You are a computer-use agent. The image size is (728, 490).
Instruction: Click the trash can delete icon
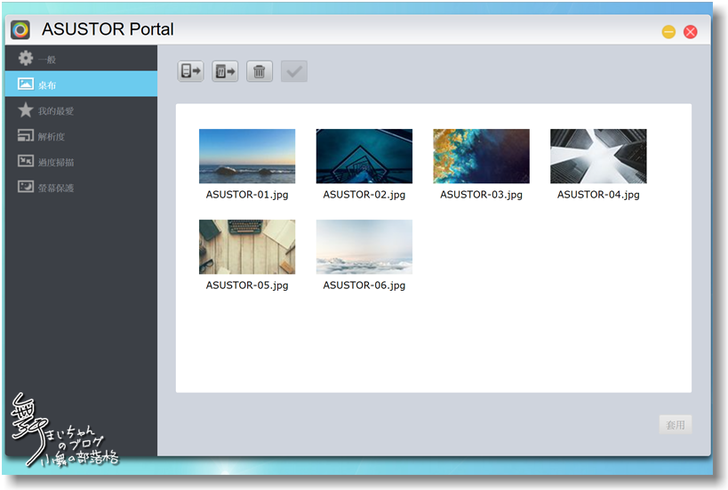coord(260,71)
